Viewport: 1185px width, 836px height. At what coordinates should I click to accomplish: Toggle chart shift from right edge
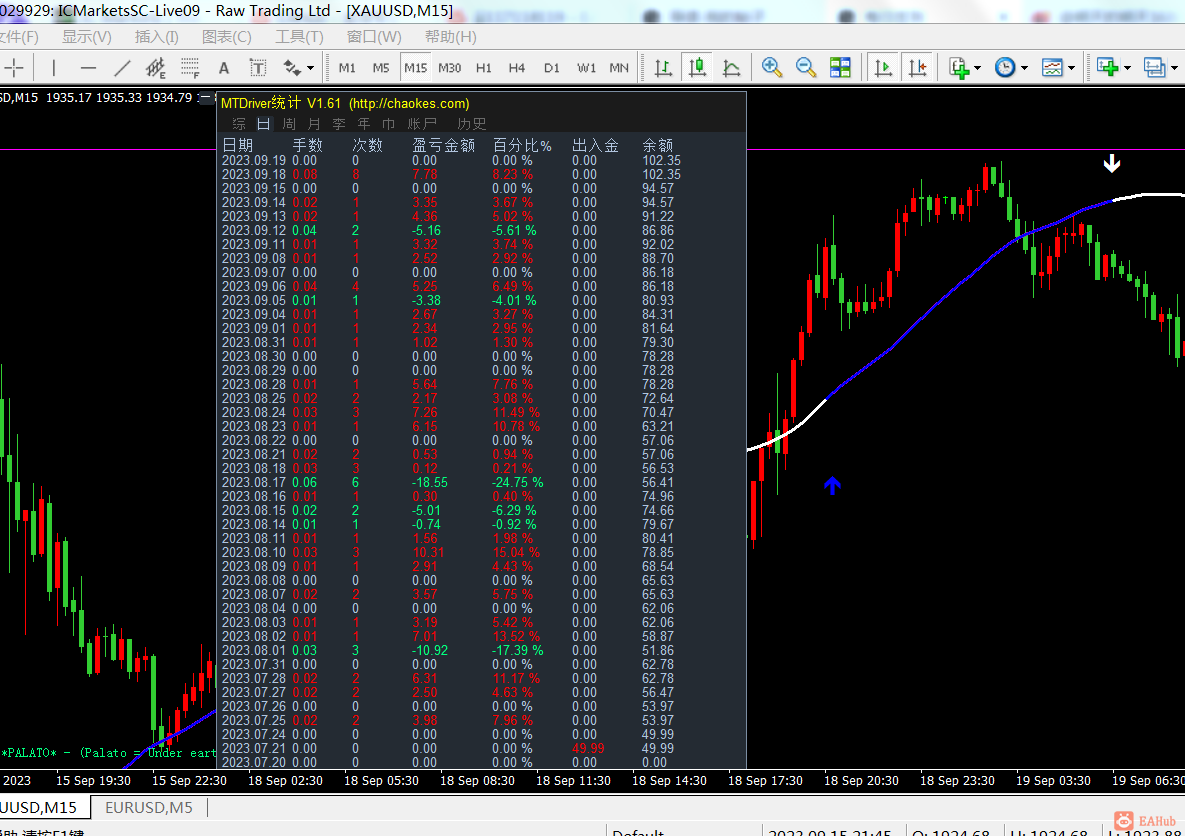(917, 68)
